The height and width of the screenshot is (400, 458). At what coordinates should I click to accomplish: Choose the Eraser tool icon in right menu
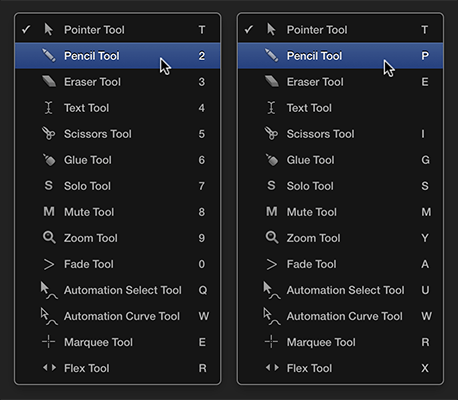click(271, 81)
